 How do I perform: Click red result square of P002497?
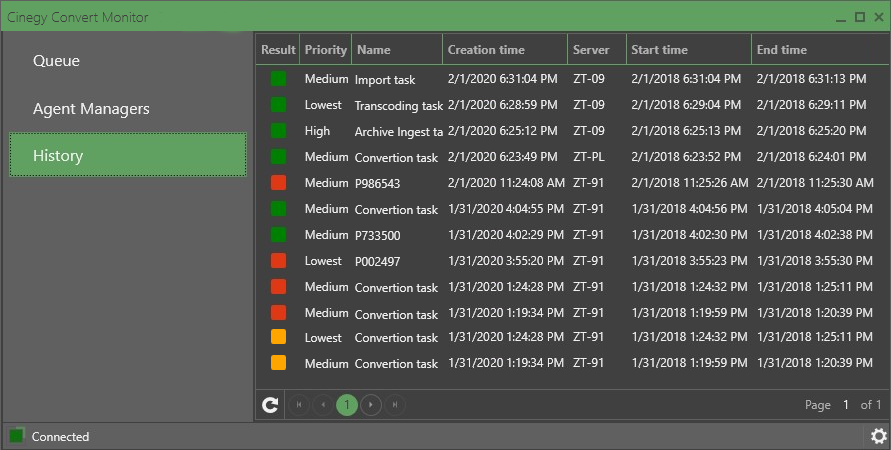[x=278, y=261]
